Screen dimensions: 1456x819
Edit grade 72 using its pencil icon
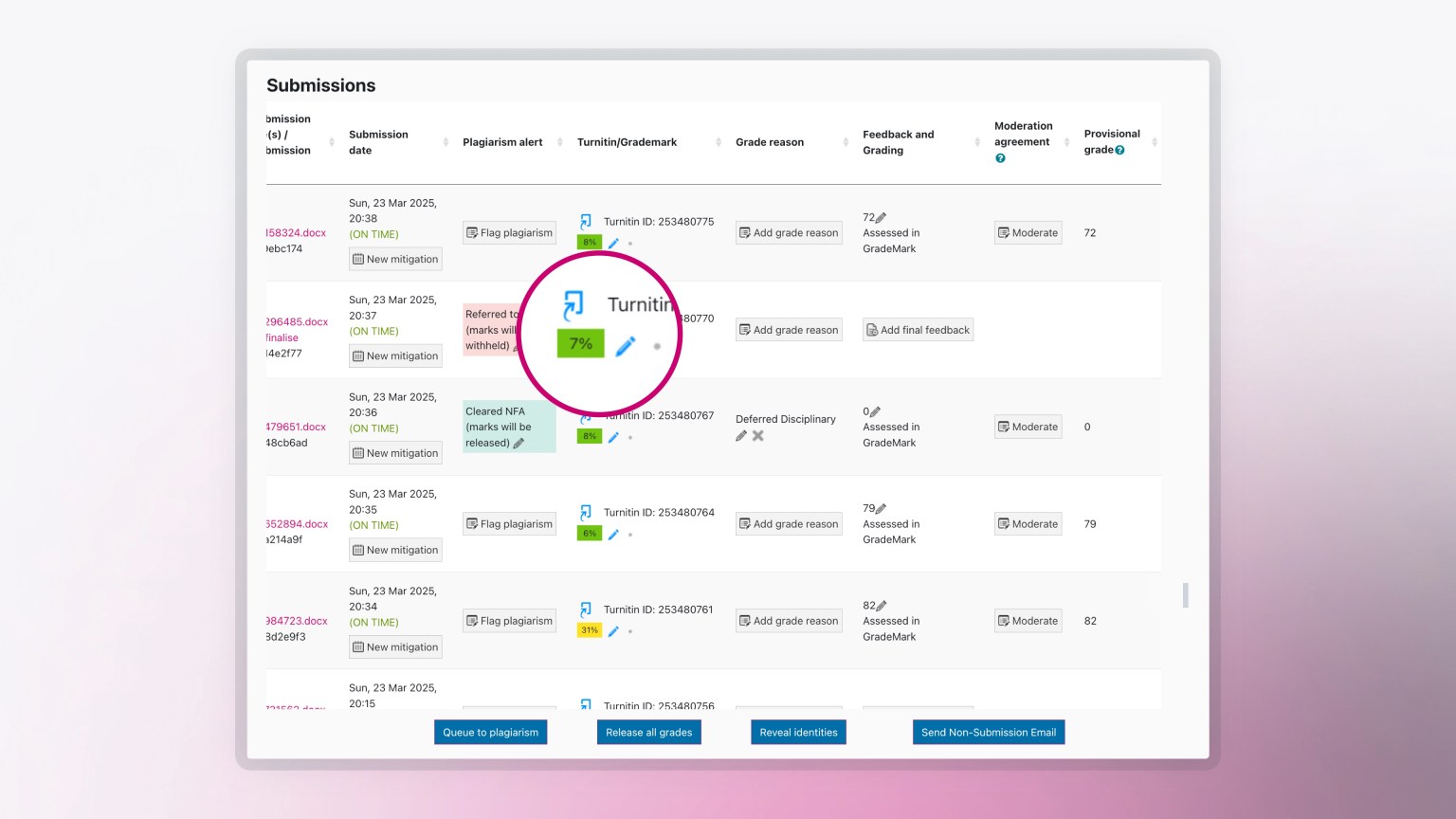point(881,218)
